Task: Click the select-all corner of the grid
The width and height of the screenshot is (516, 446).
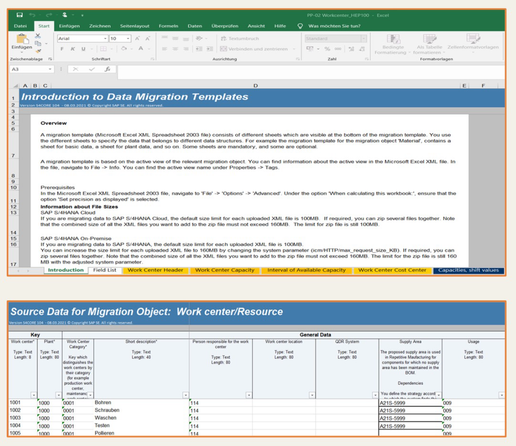Action: click(x=15, y=86)
